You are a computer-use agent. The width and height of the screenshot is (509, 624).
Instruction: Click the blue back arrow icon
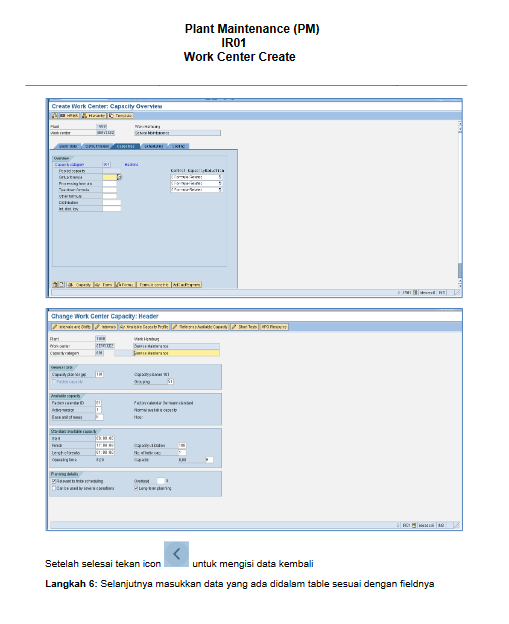point(176,554)
